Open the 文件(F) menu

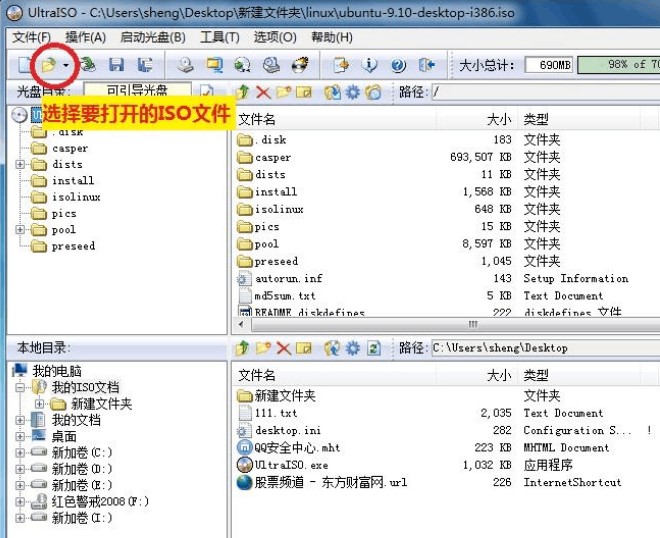pyautogui.click(x=31, y=37)
